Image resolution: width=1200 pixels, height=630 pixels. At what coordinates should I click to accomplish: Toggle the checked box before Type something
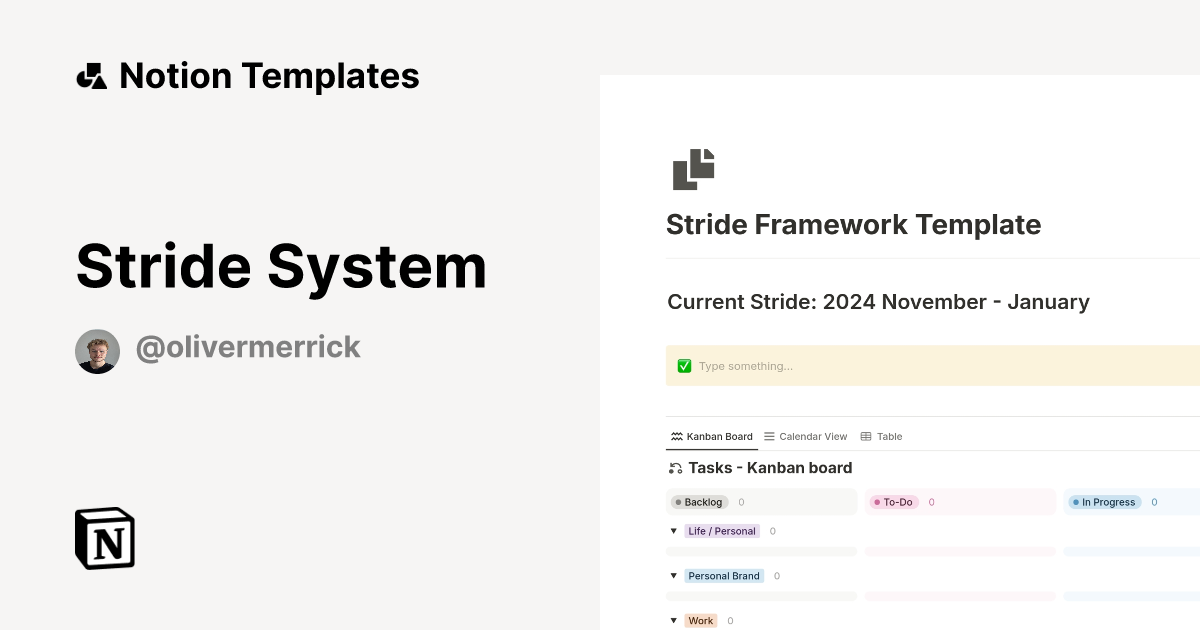point(684,365)
